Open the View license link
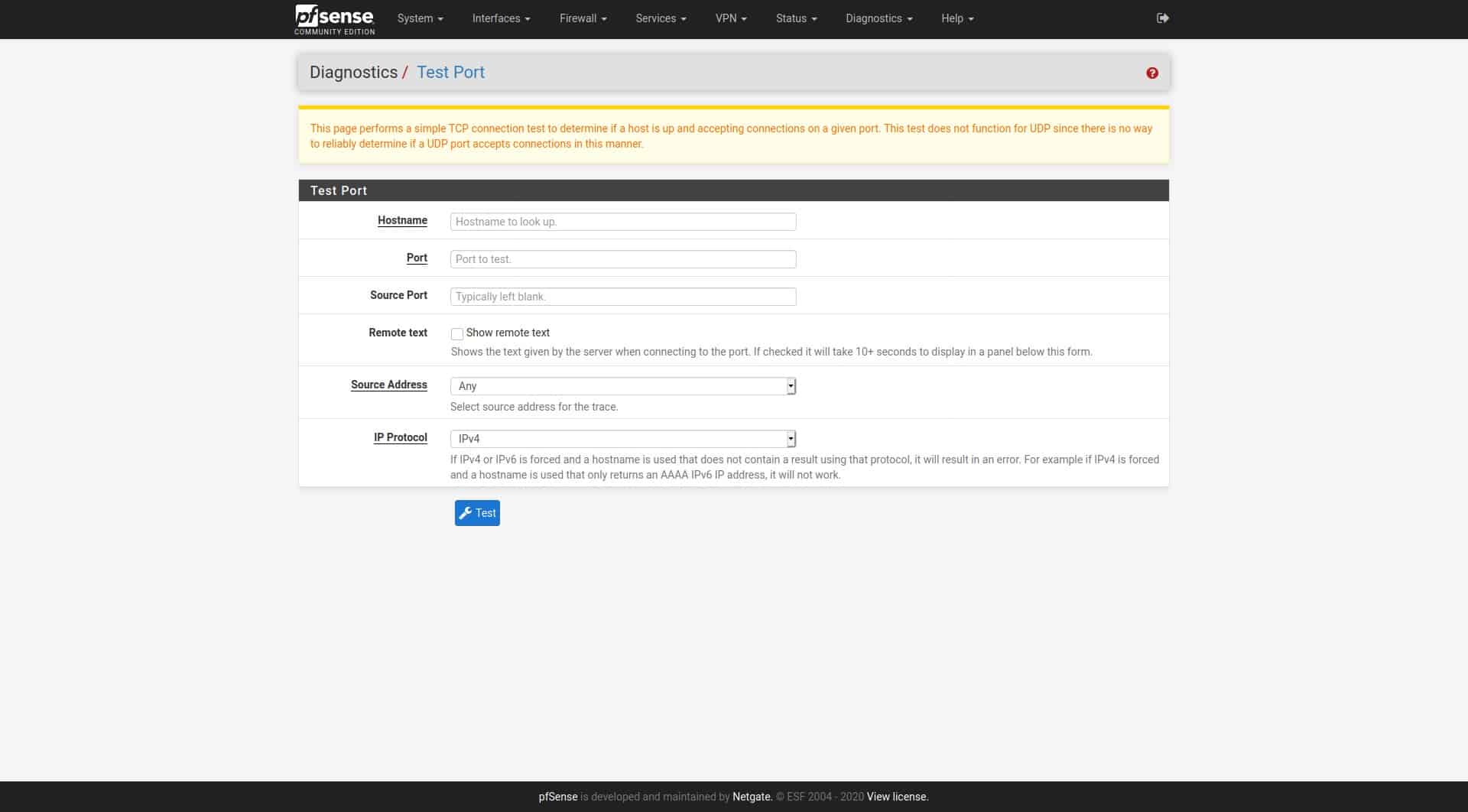 [x=898, y=797]
